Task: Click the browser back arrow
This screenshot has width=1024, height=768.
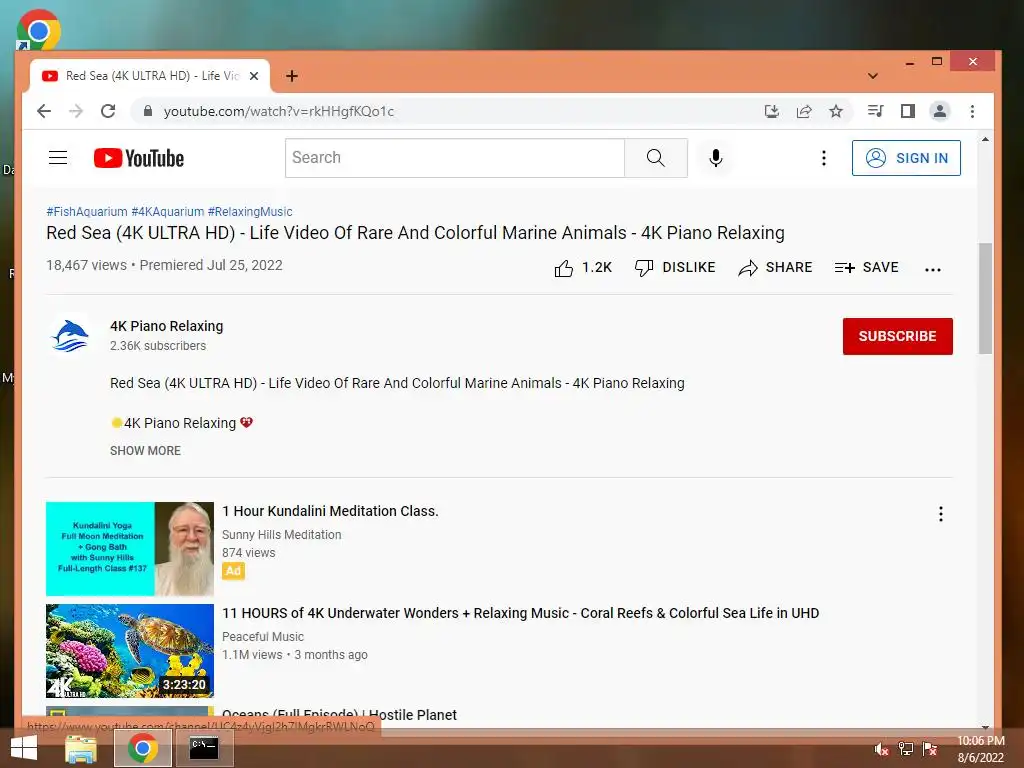Action: tap(44, 111)
